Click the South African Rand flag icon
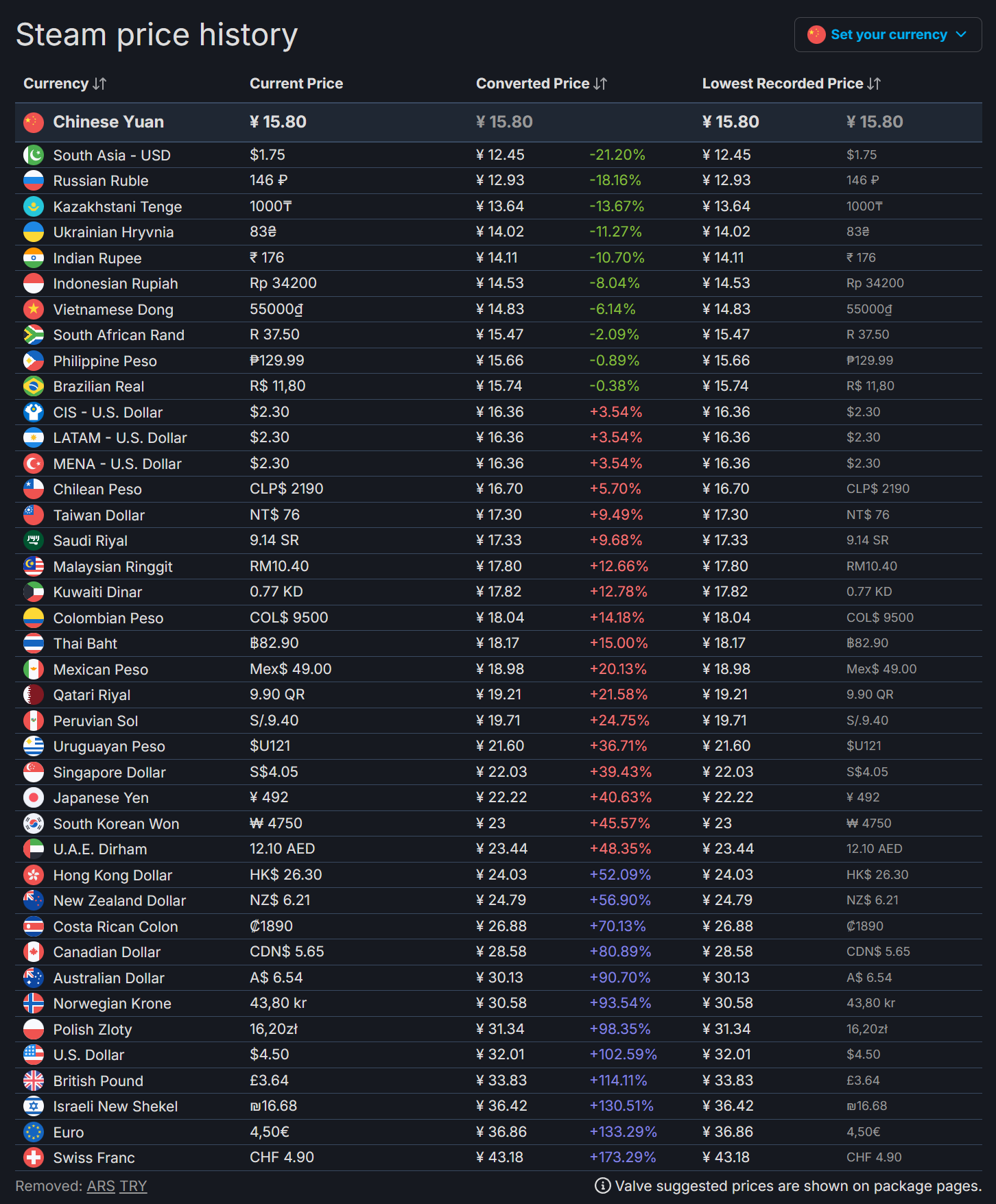 pos(34,335)
